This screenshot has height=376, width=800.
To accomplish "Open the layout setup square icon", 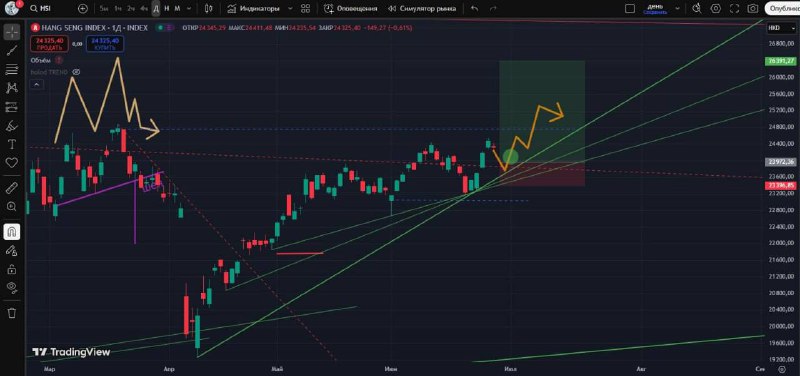I will [x=630, y=9].
